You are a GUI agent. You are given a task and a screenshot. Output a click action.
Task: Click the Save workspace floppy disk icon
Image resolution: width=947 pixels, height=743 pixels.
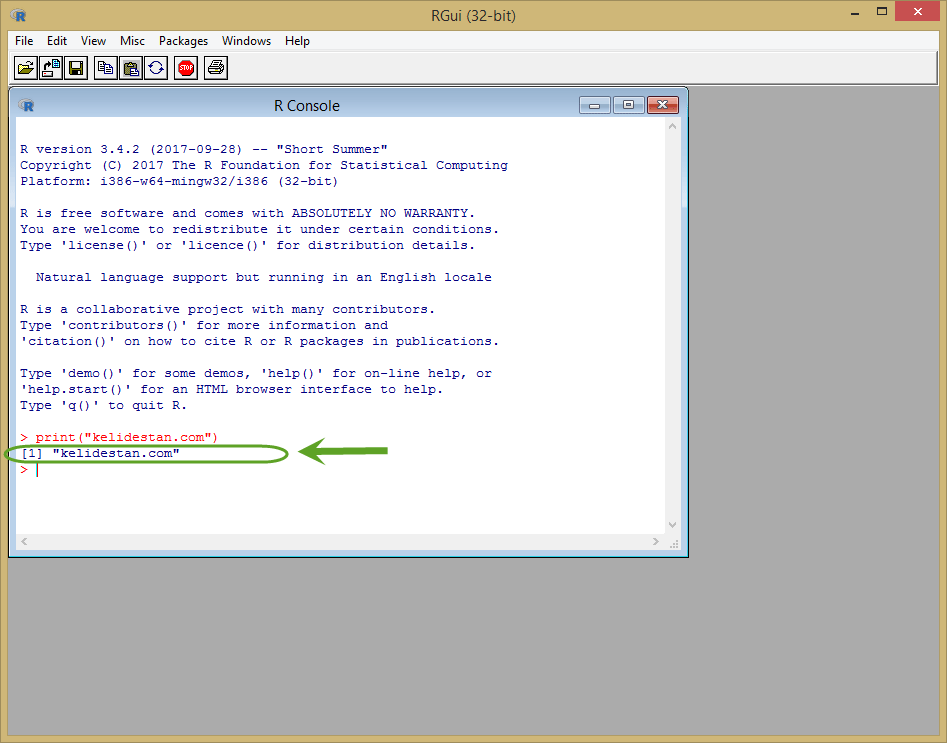tap(76, 68)
